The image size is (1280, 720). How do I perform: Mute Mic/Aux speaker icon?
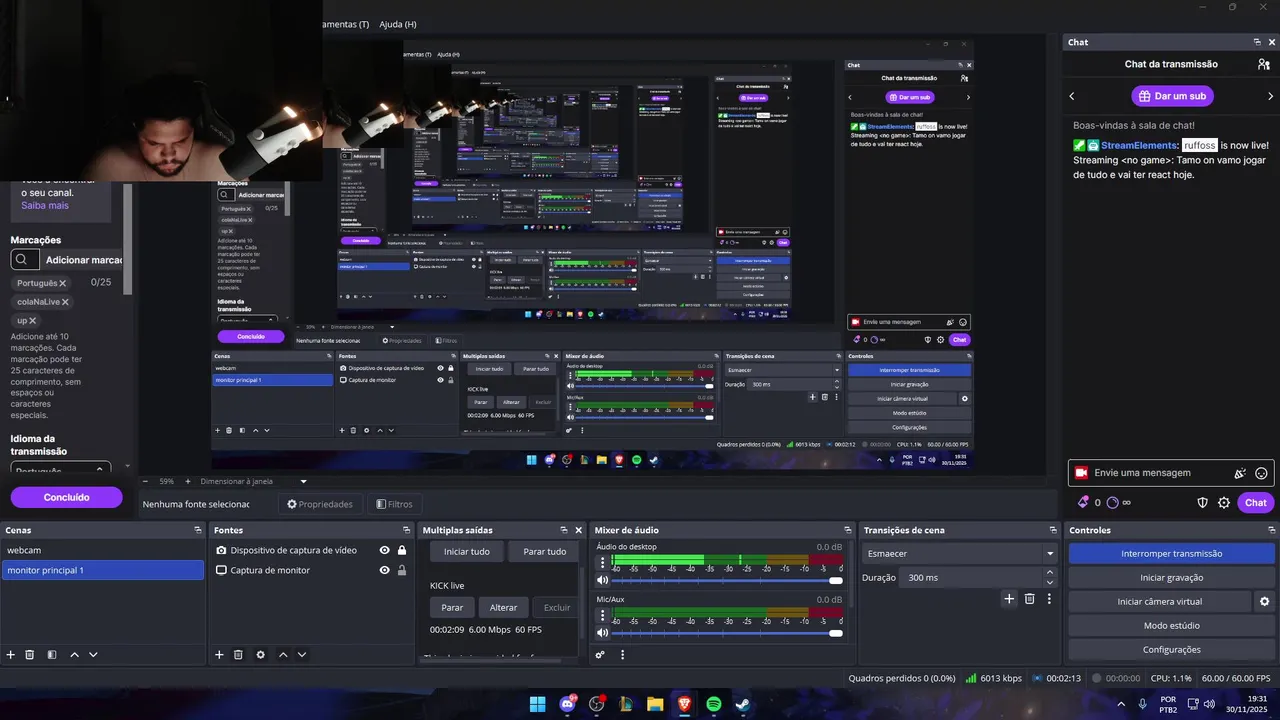tap(602, 633)
